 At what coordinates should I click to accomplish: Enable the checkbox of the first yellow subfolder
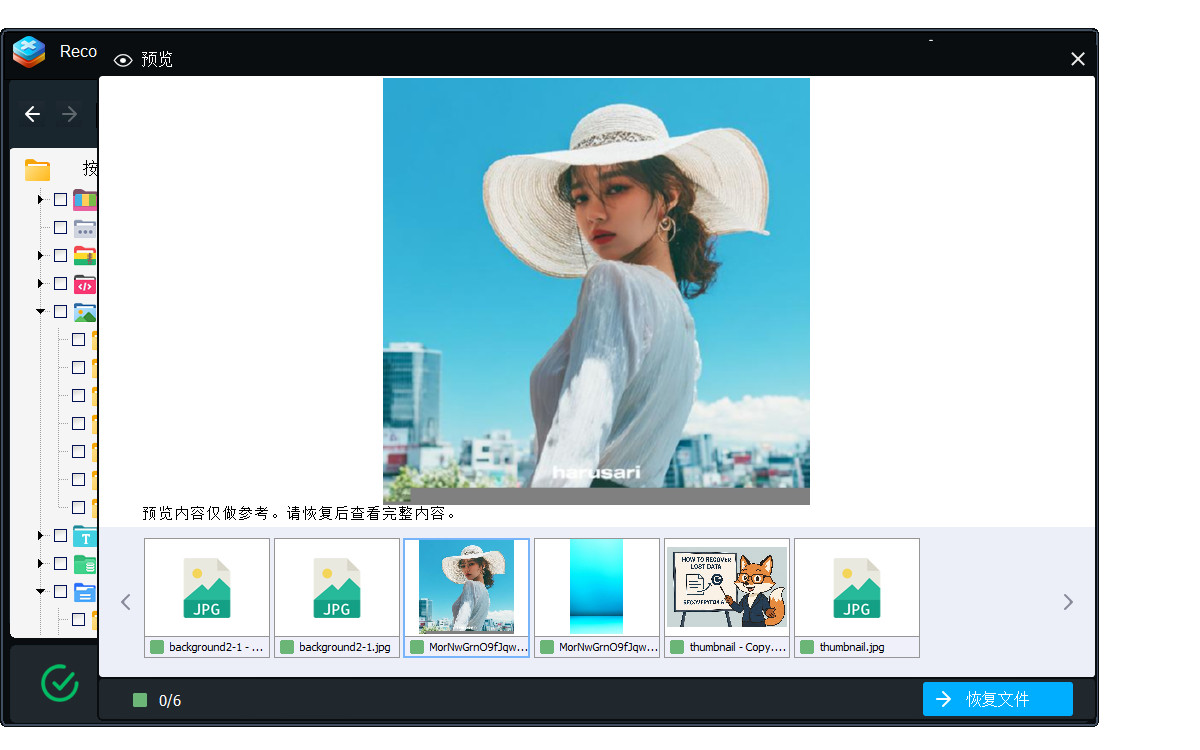coord(77,339)
